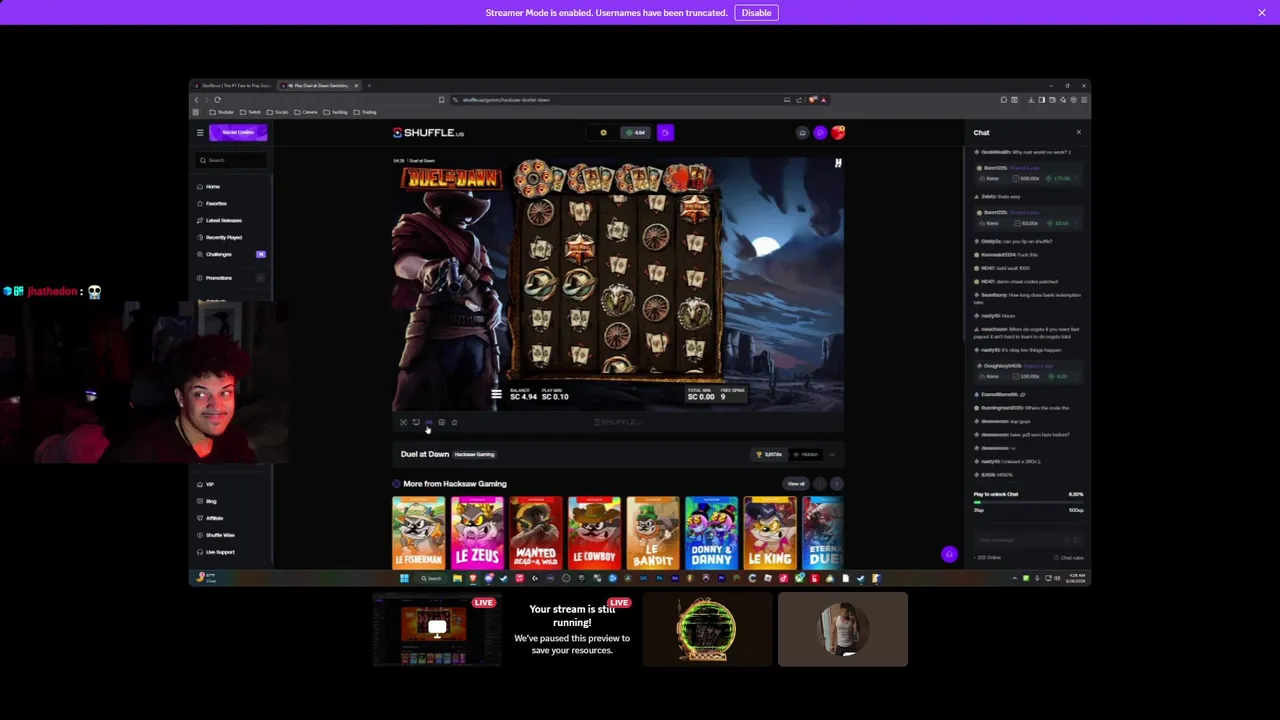Reload the game using refresh icon

416,422
